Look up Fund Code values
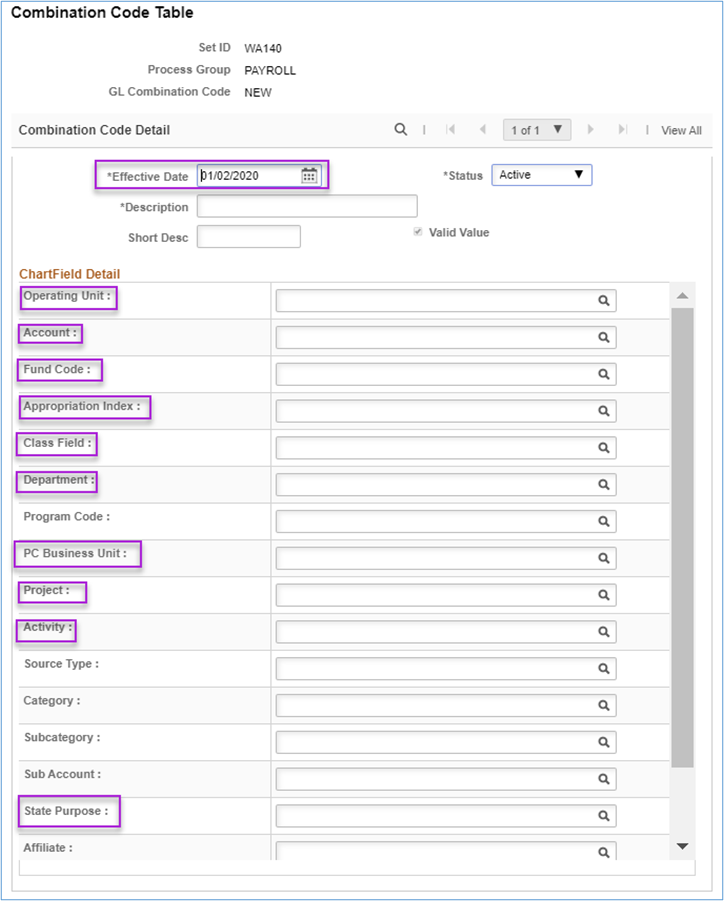This screenshot has height=901, width=724. 603,374
